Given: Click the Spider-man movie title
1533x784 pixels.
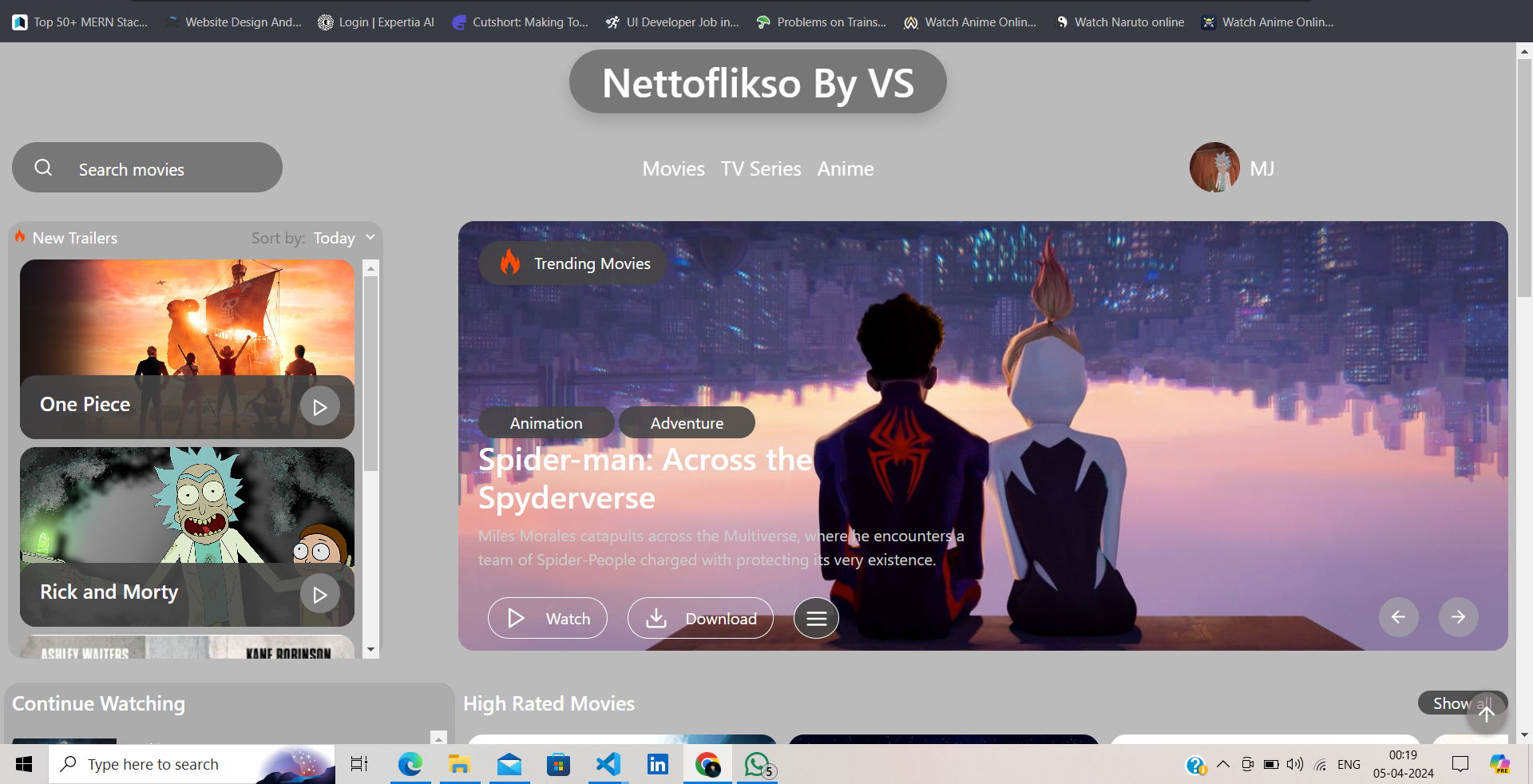Looking at the screenshot, I should click(645, 478).
